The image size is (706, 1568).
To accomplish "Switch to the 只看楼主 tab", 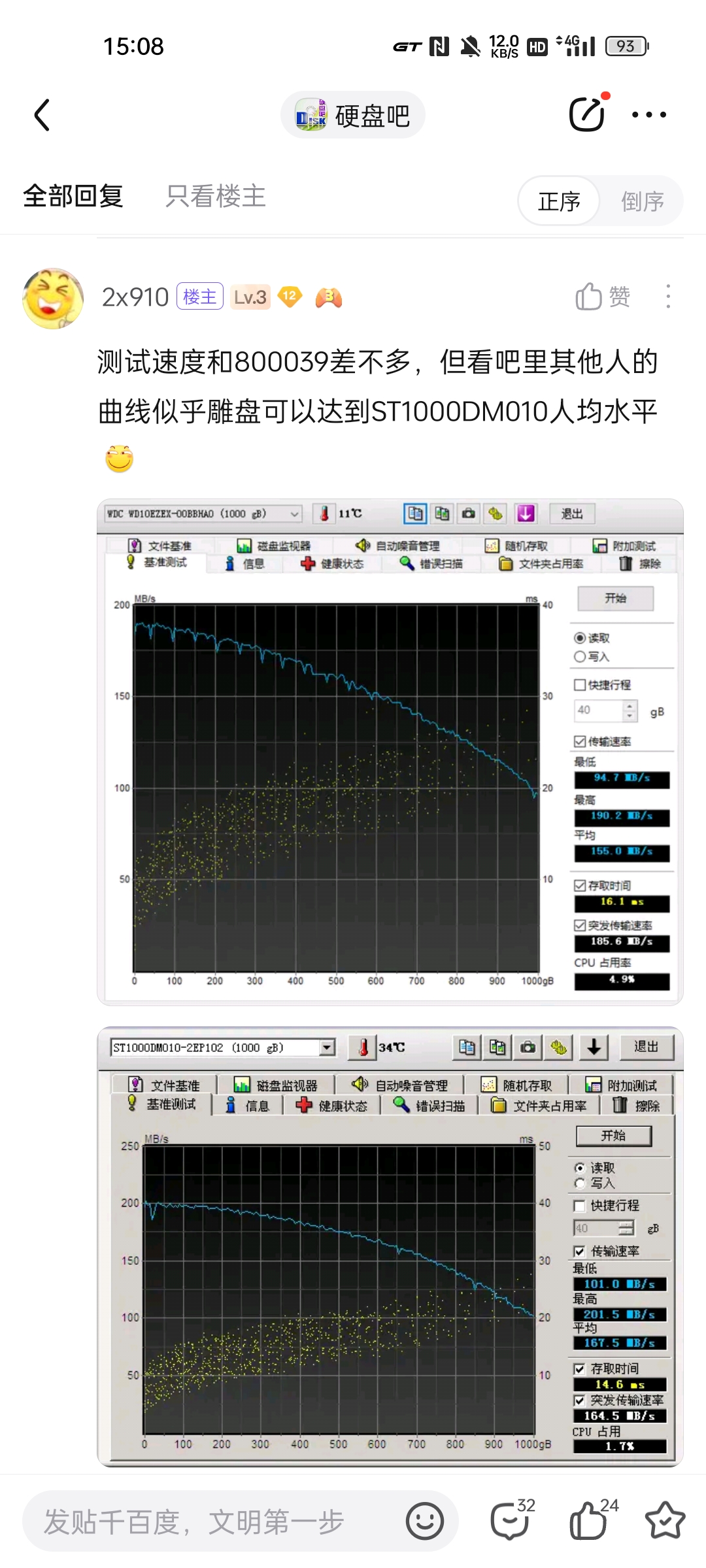I will [216, 196].
